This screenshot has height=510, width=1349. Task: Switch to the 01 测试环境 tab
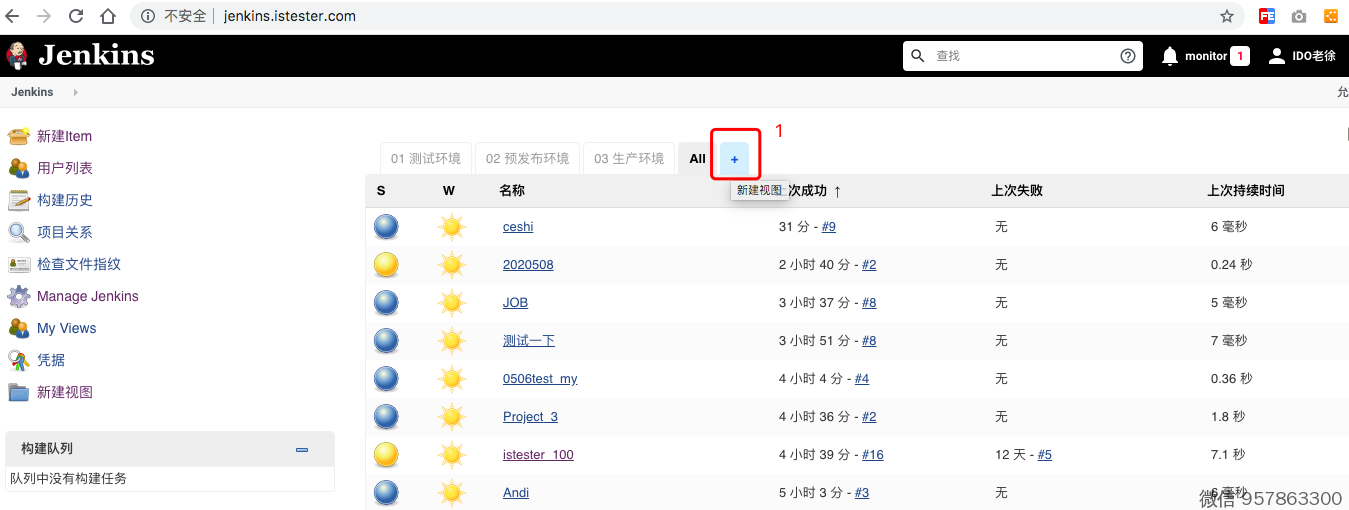pos(425,158)
